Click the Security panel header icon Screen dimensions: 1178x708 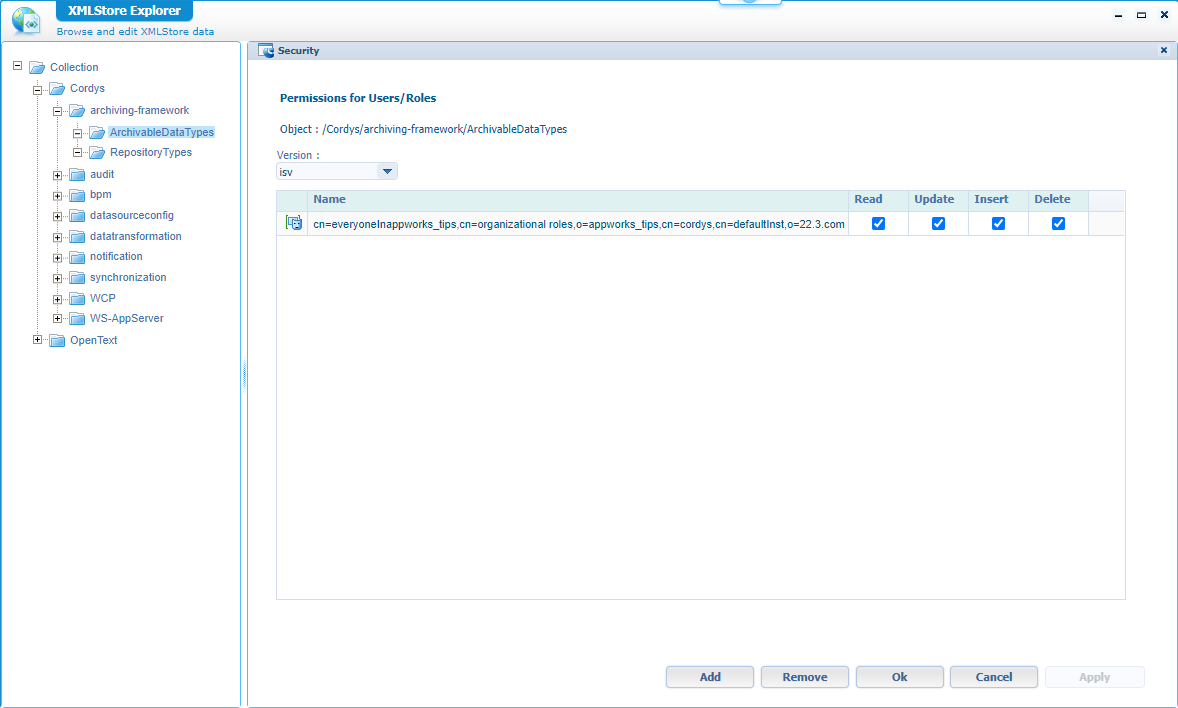[x=266, y=50]
